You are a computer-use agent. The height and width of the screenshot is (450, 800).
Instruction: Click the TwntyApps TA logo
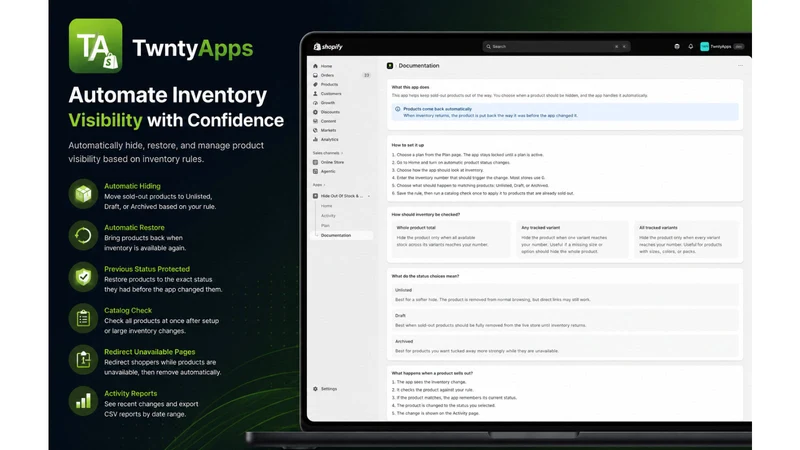tap(95, 46)
